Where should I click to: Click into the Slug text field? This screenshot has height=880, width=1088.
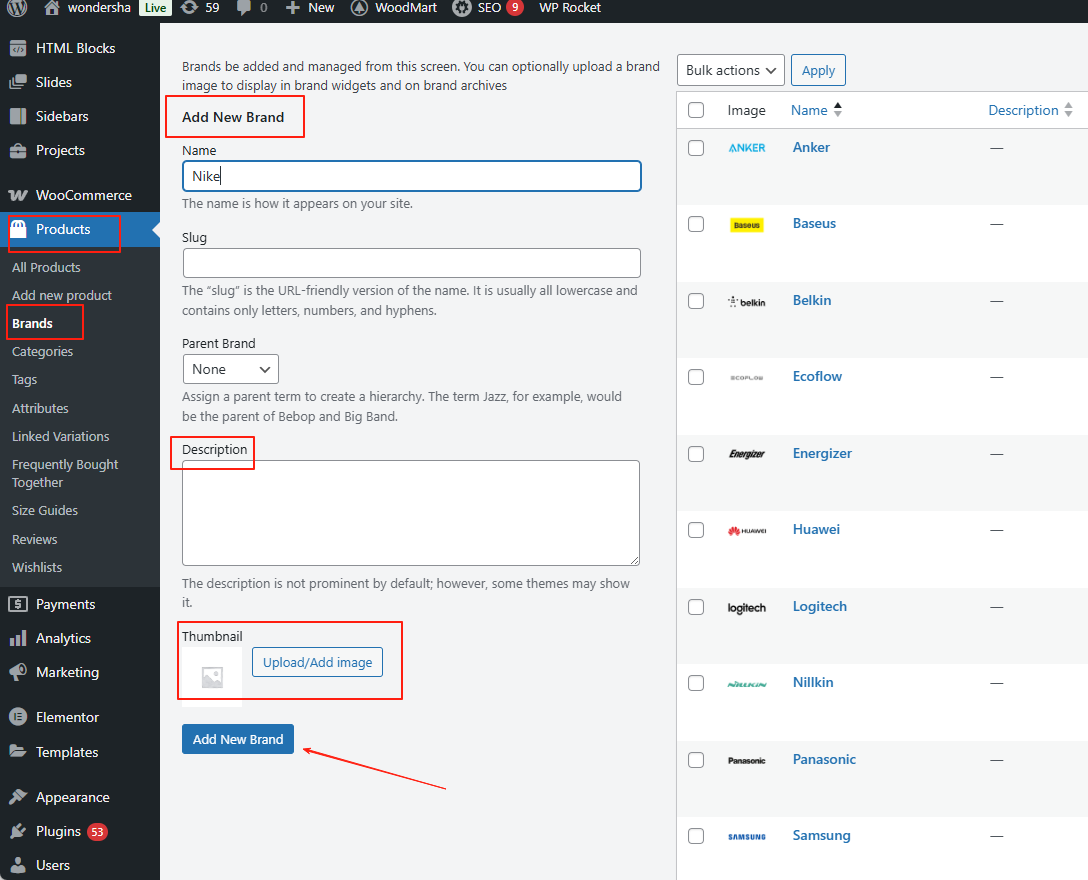[411, 263]
